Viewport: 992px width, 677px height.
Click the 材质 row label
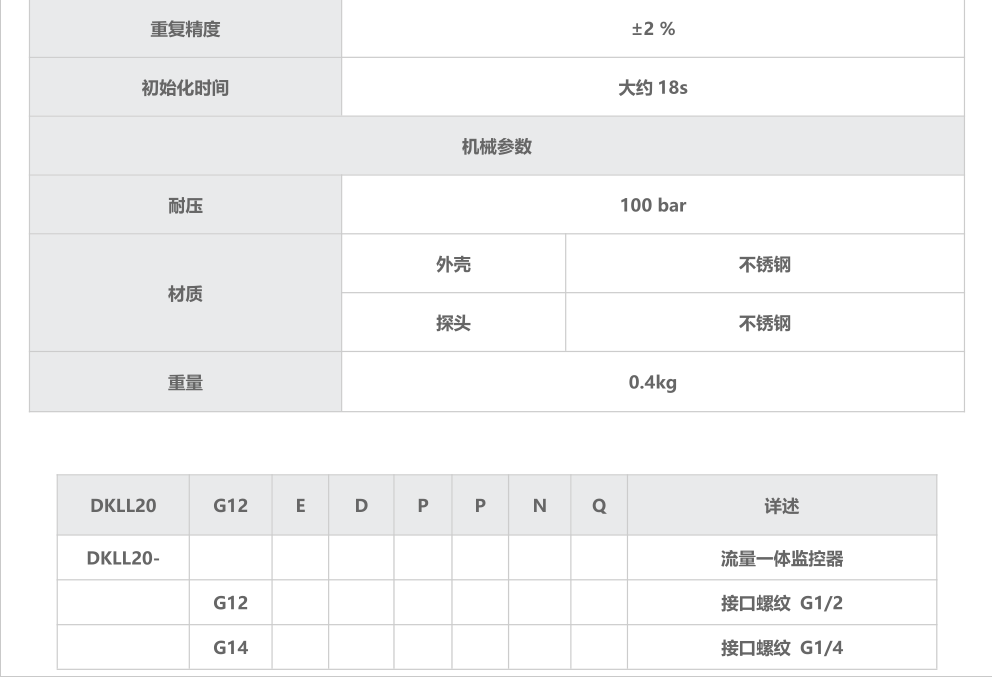click(x=185, y=293)
